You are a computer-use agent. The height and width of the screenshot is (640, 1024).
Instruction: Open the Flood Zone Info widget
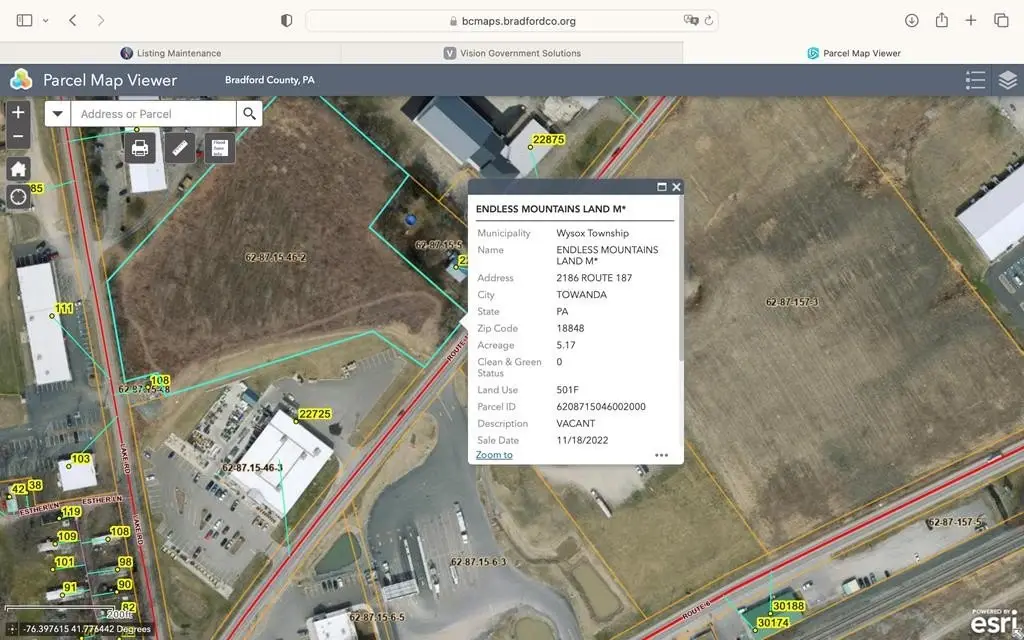coord(219,148)
